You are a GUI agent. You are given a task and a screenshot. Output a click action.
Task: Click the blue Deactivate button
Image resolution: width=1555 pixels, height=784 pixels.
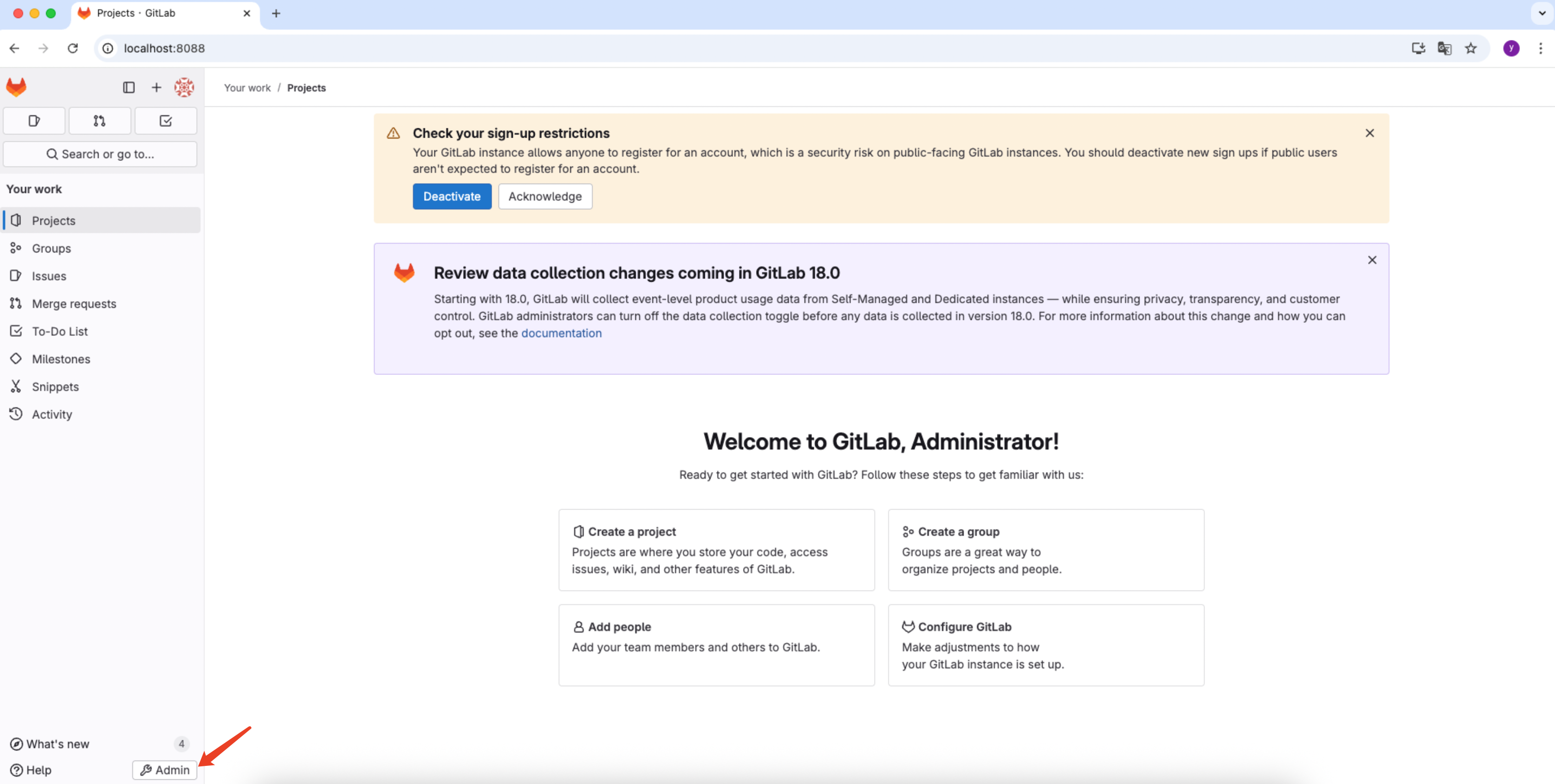point(452,196)
